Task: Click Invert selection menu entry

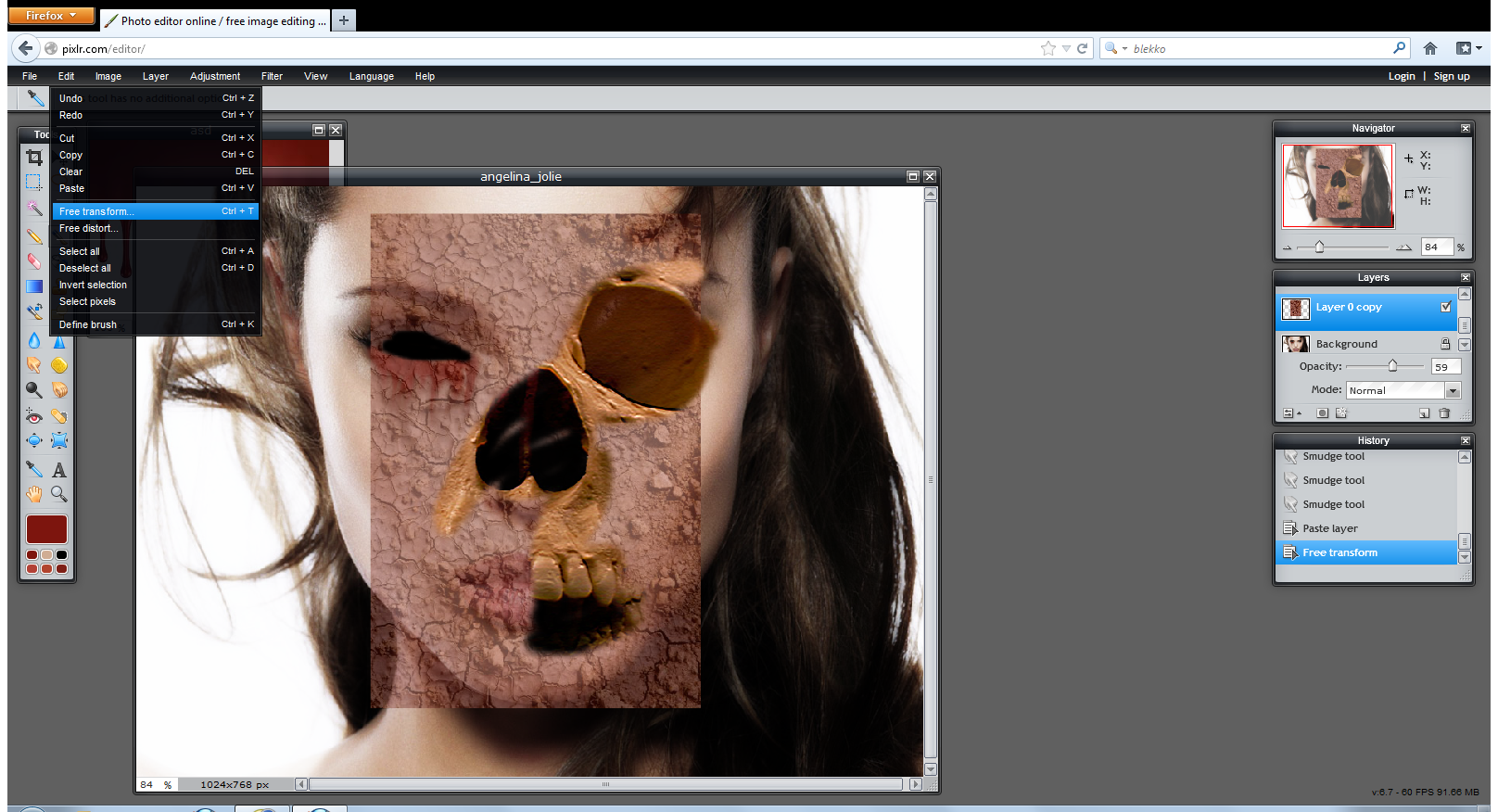Action: [x=156, y=285]
